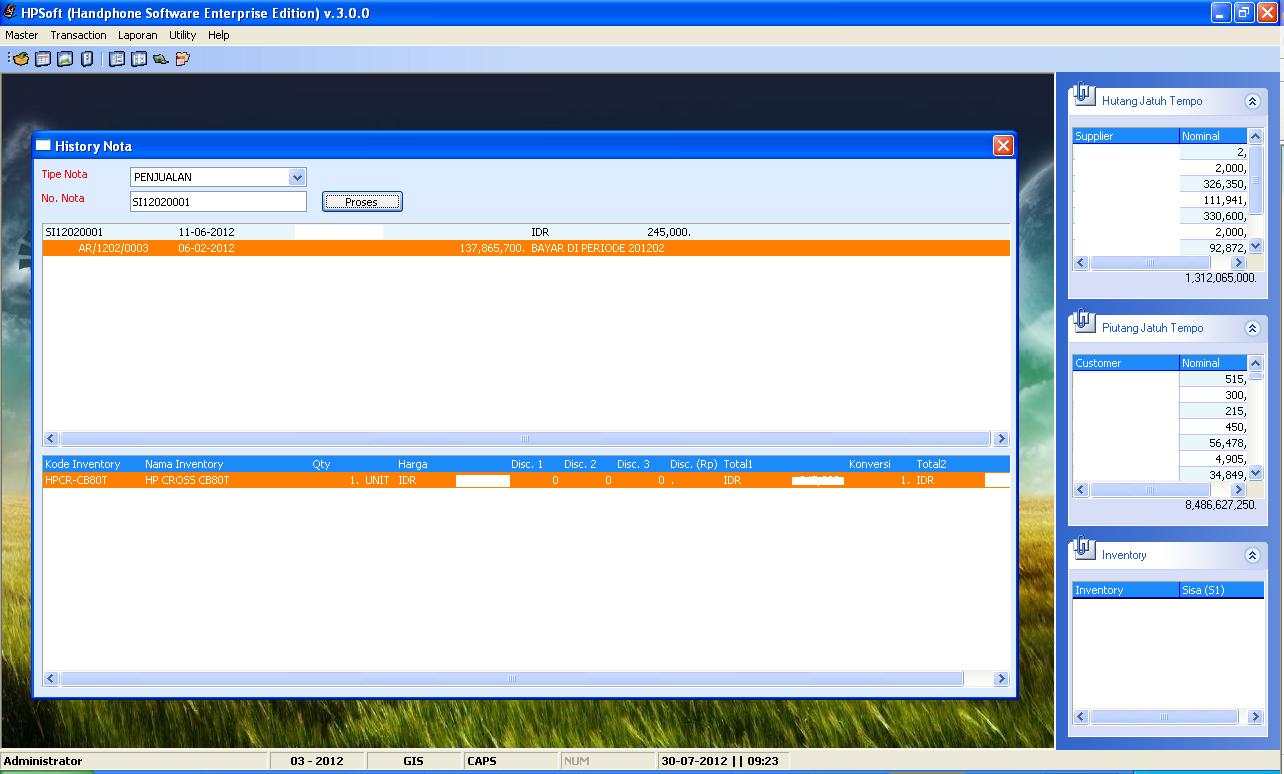Click left arrow of upper nota list scrollbar
Image resolution: width=1284 pixels, height=774 pixels.
[51, 439]
